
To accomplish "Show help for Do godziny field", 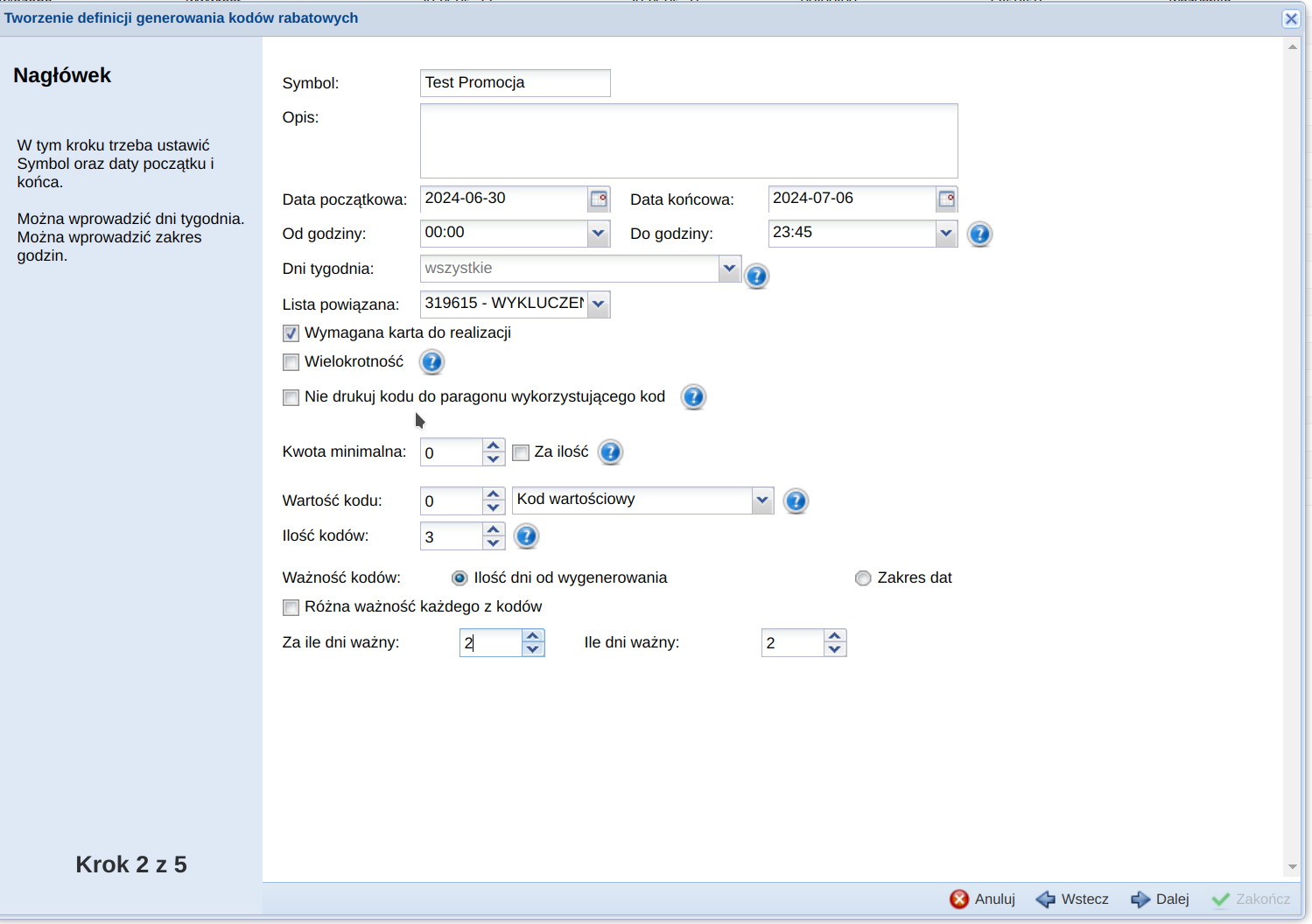I will pyautogui.click(x=979, y=234).
